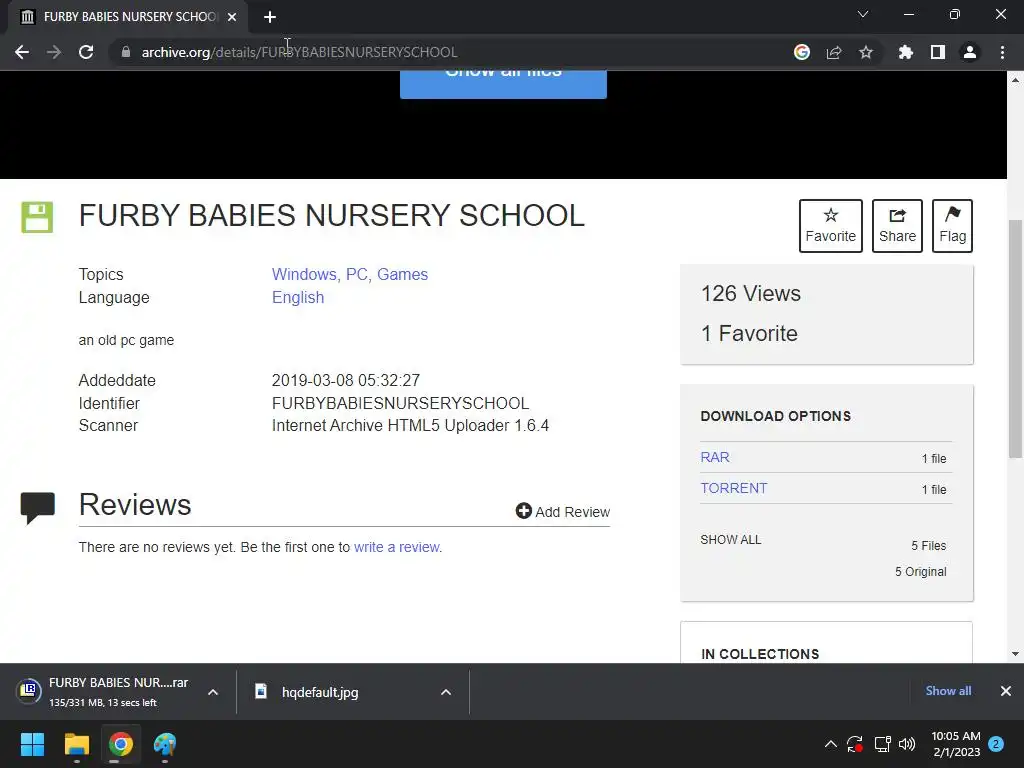This screenshot has height=768, width=1024.
Task: Close the downloads bar
Action: point(1006,690)
